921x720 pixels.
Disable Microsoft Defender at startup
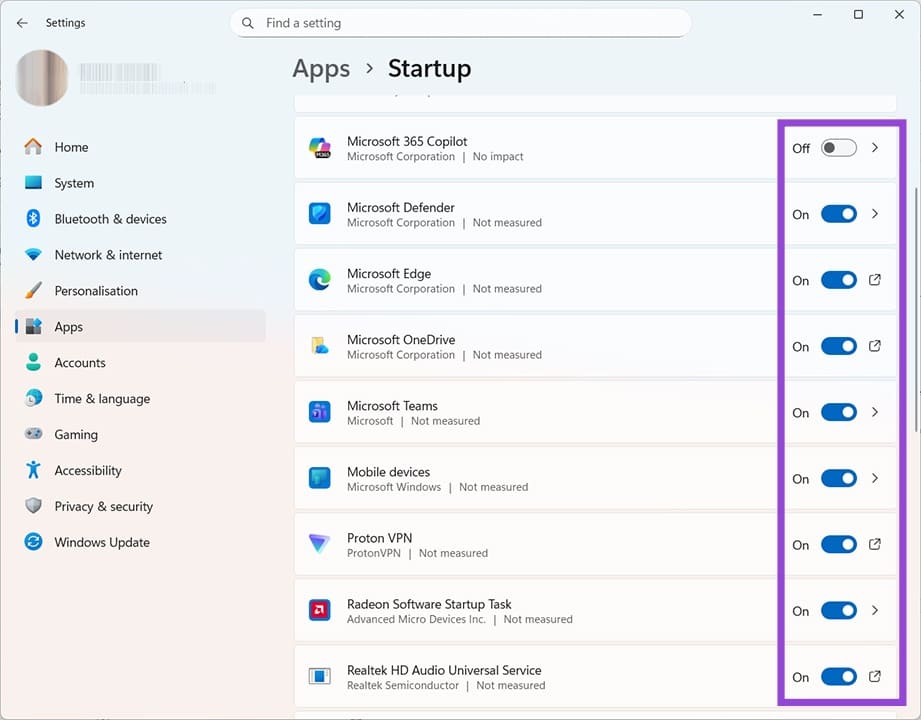pos(838,213)
